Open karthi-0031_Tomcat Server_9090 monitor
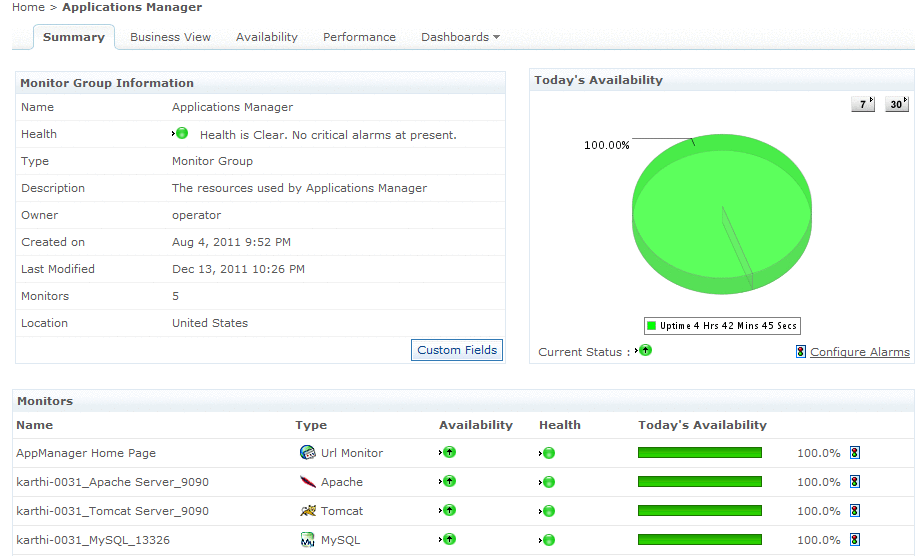Image resolution: width=923 pixels, height=556 pixels. click(112, 511)
